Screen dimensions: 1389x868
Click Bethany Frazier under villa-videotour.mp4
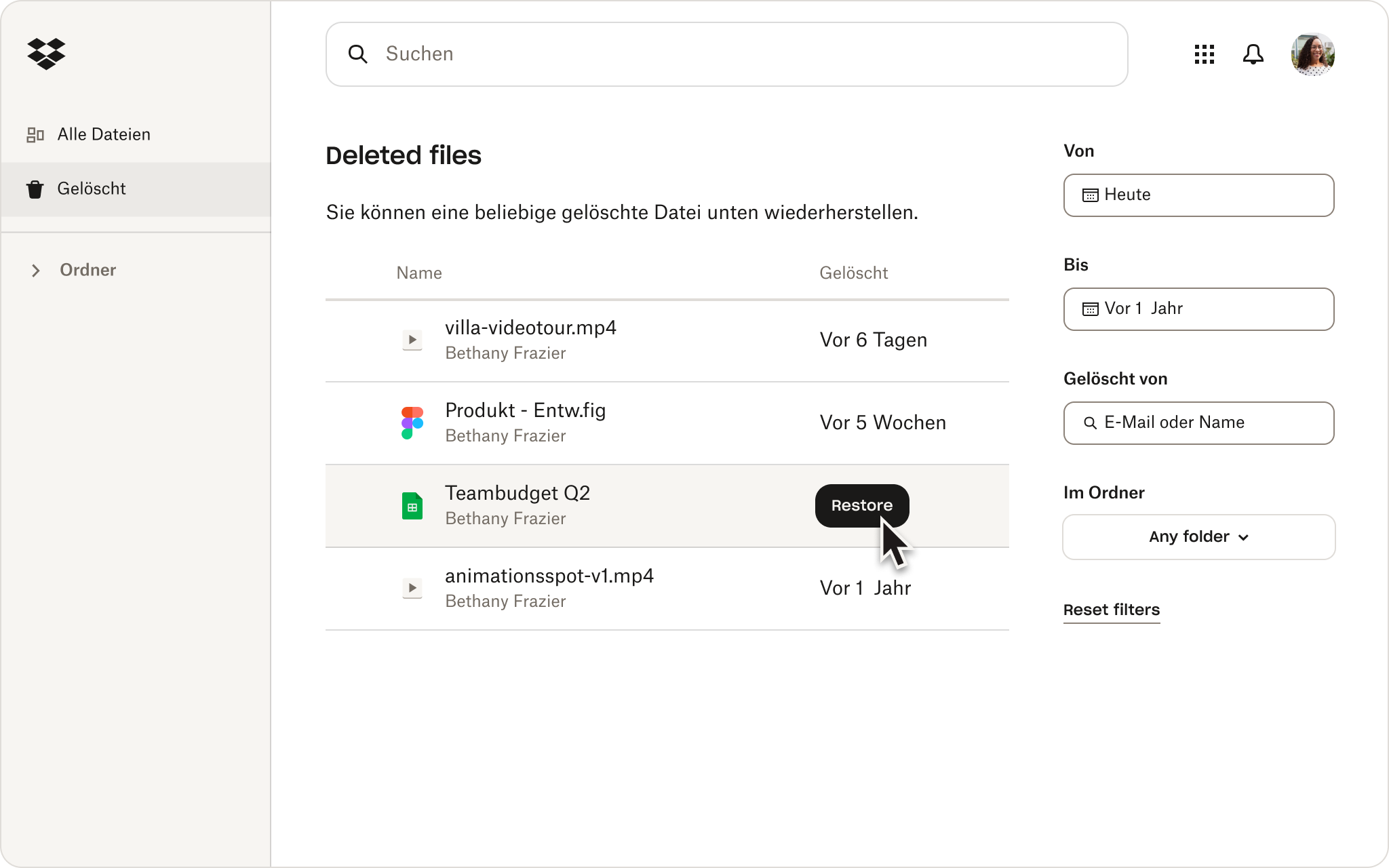(505, 353)
